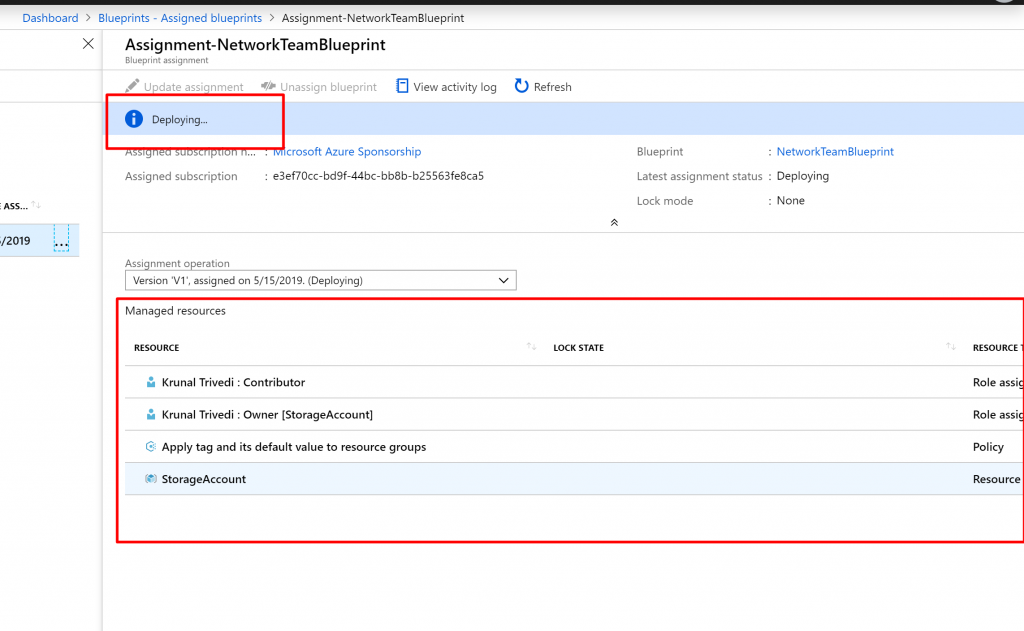The image size is (1024, 631).
Task: Click the View activity log icon
Action: coord(402,87)
